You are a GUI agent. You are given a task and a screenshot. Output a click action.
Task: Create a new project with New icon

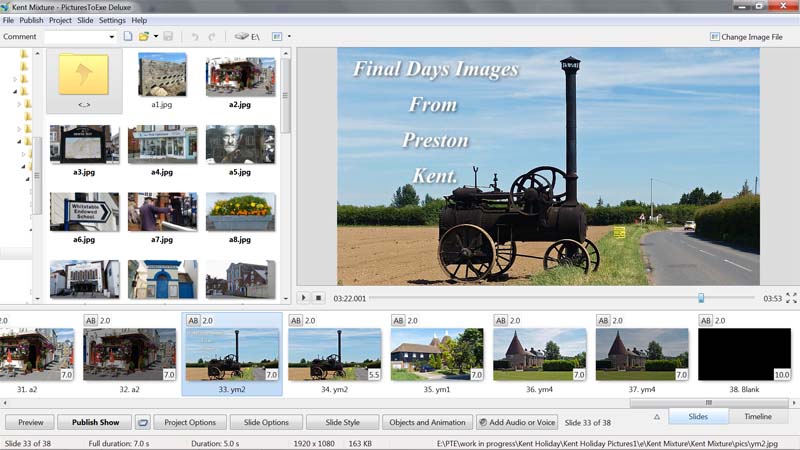pyautogui.click(x=128, y=36)
